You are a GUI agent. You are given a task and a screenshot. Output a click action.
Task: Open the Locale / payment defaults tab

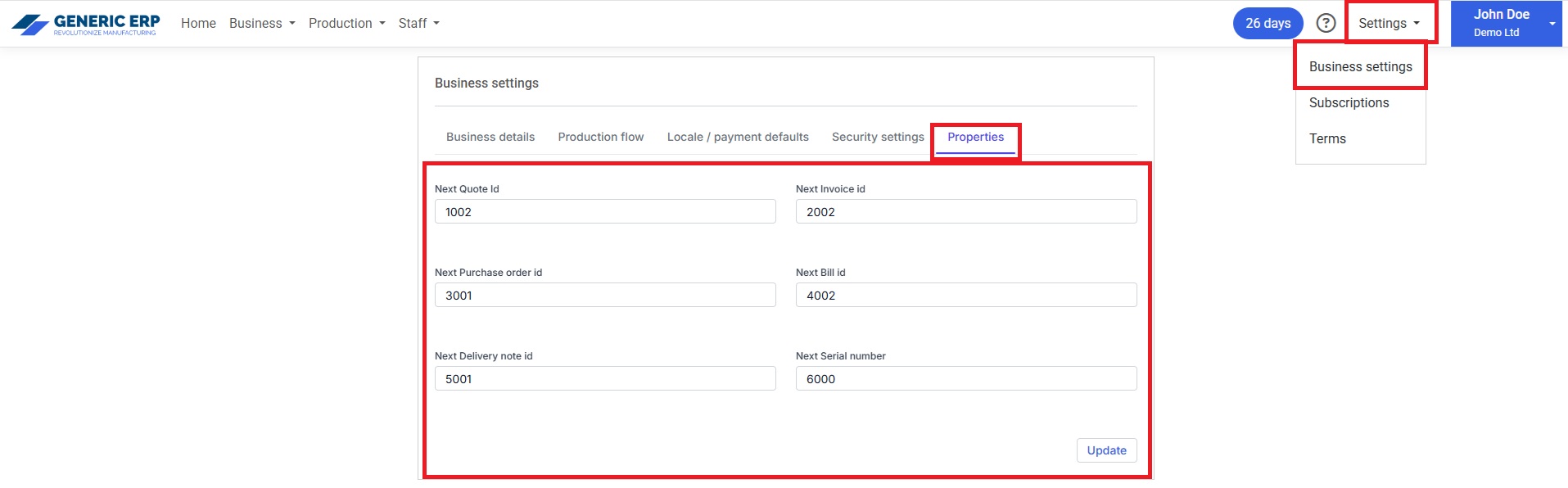pyautogui.click(x=737, y=137)
